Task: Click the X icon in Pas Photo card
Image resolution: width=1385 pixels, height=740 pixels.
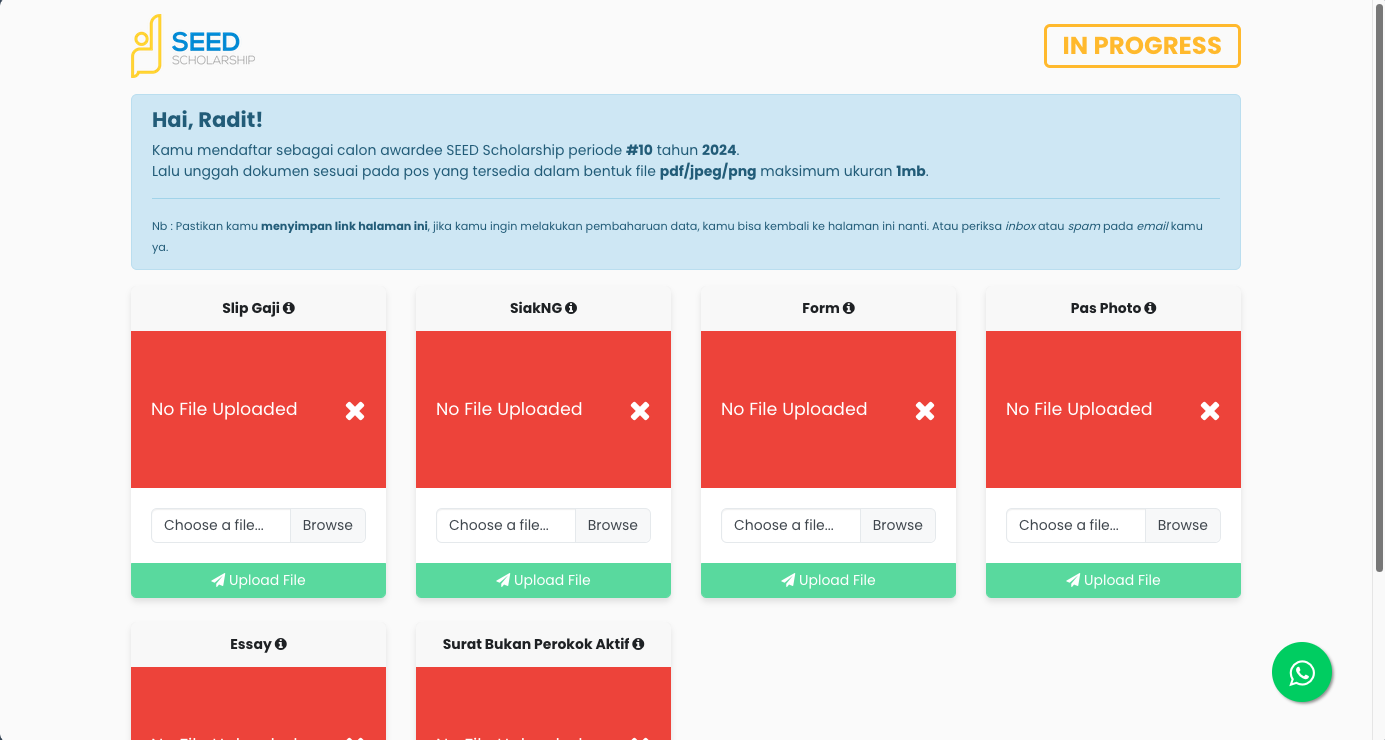Action: click(1210, 410)
